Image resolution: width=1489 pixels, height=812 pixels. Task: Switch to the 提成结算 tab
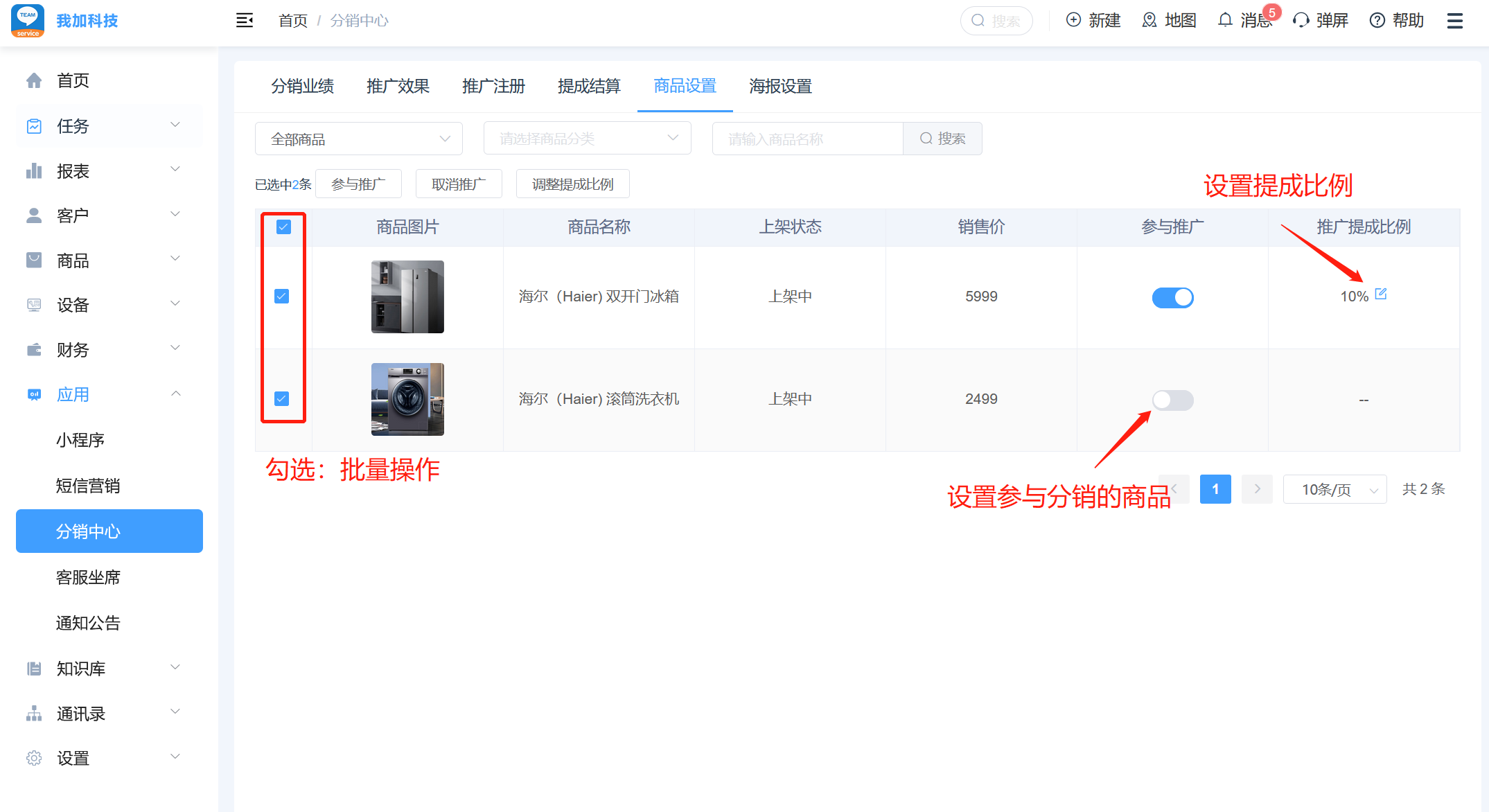[589, 87]
